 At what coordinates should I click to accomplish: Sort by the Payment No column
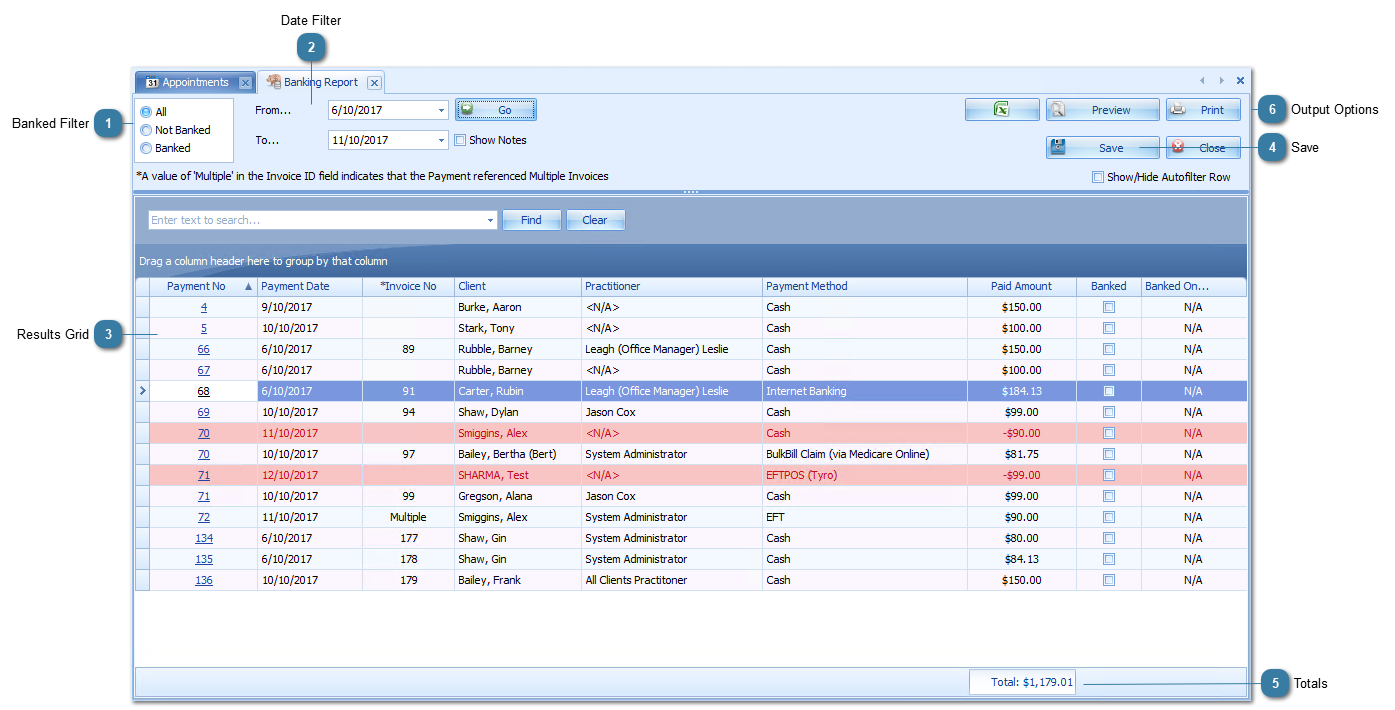(204, 286)
